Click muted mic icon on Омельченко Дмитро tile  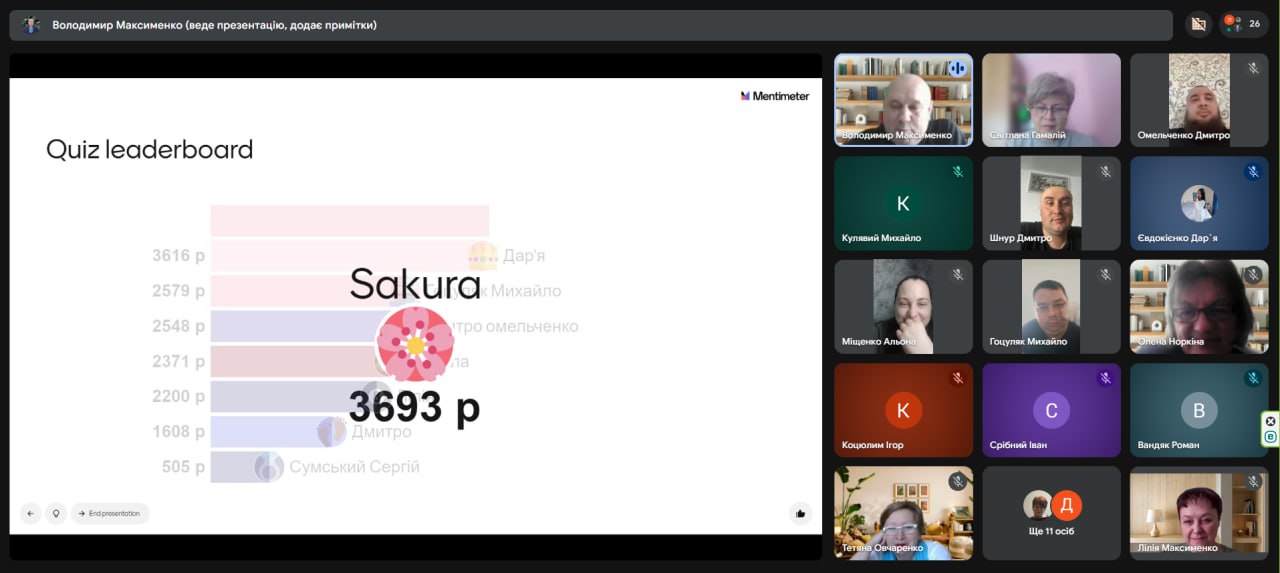(x=1253, y=69)
